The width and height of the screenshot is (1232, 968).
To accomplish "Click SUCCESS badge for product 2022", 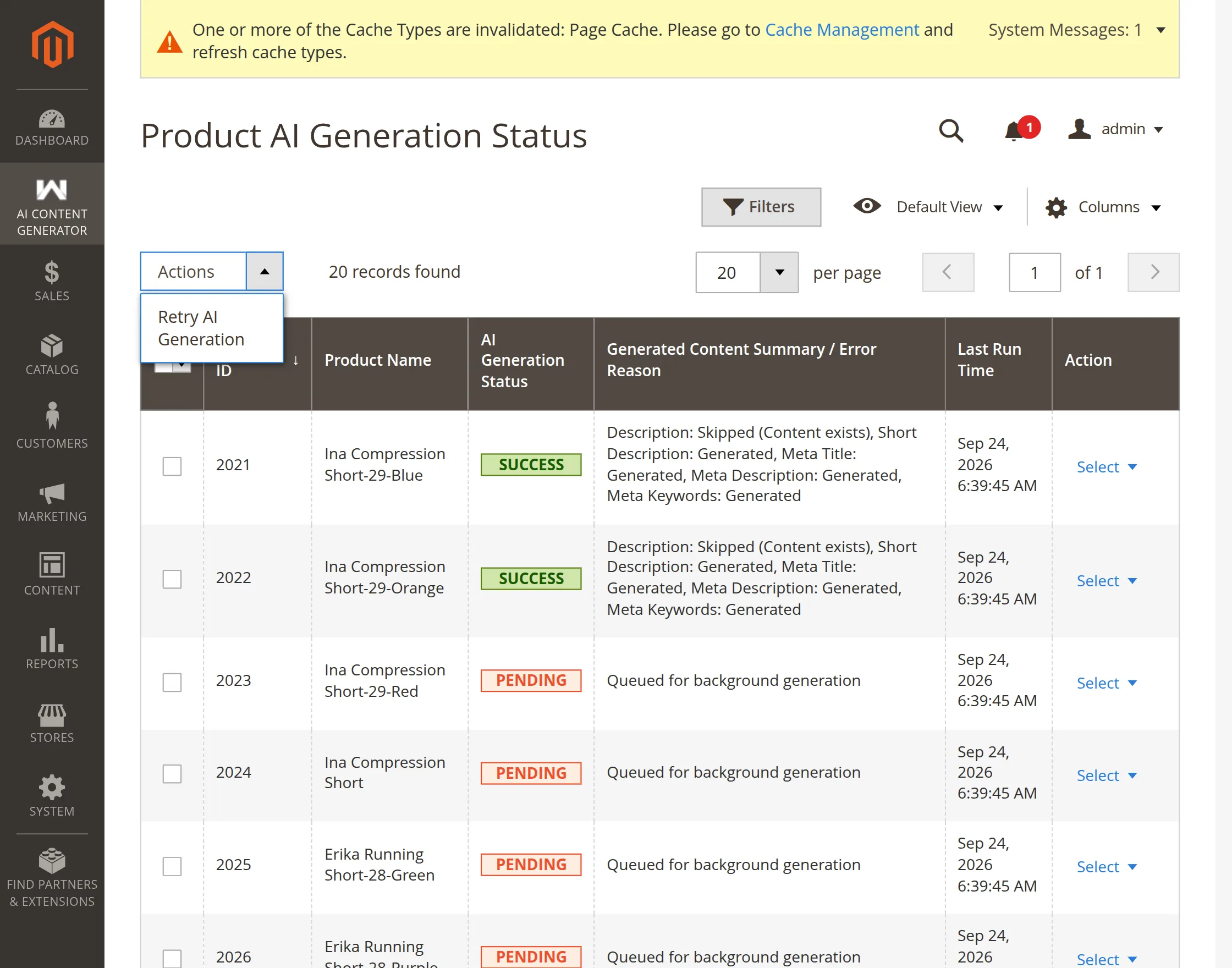I will click(531, 579).
